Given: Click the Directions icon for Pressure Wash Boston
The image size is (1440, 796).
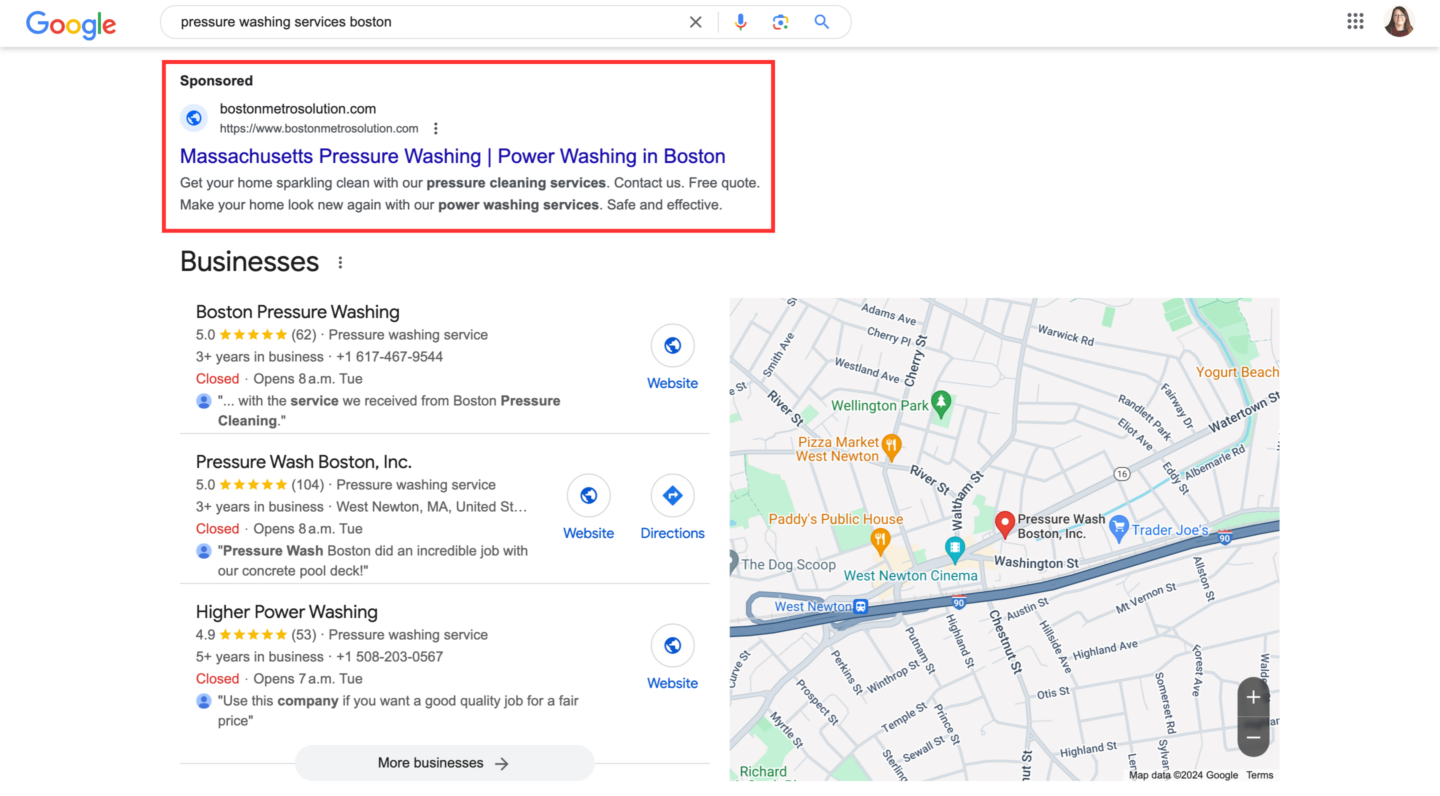Looking at the screenshot, I should [672, 495].
